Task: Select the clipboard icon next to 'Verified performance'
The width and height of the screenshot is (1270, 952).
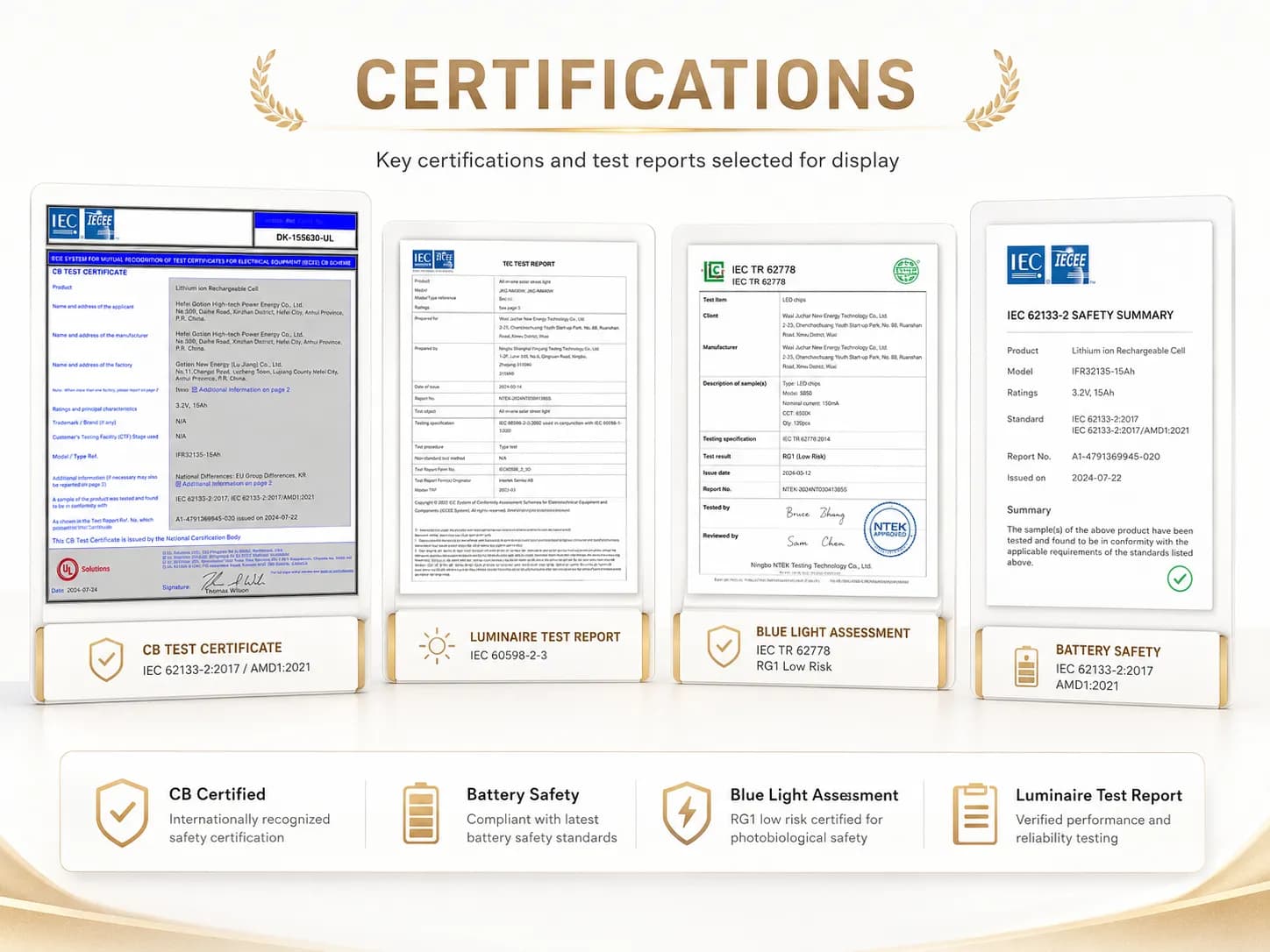Action: click(x=974, y=813)
